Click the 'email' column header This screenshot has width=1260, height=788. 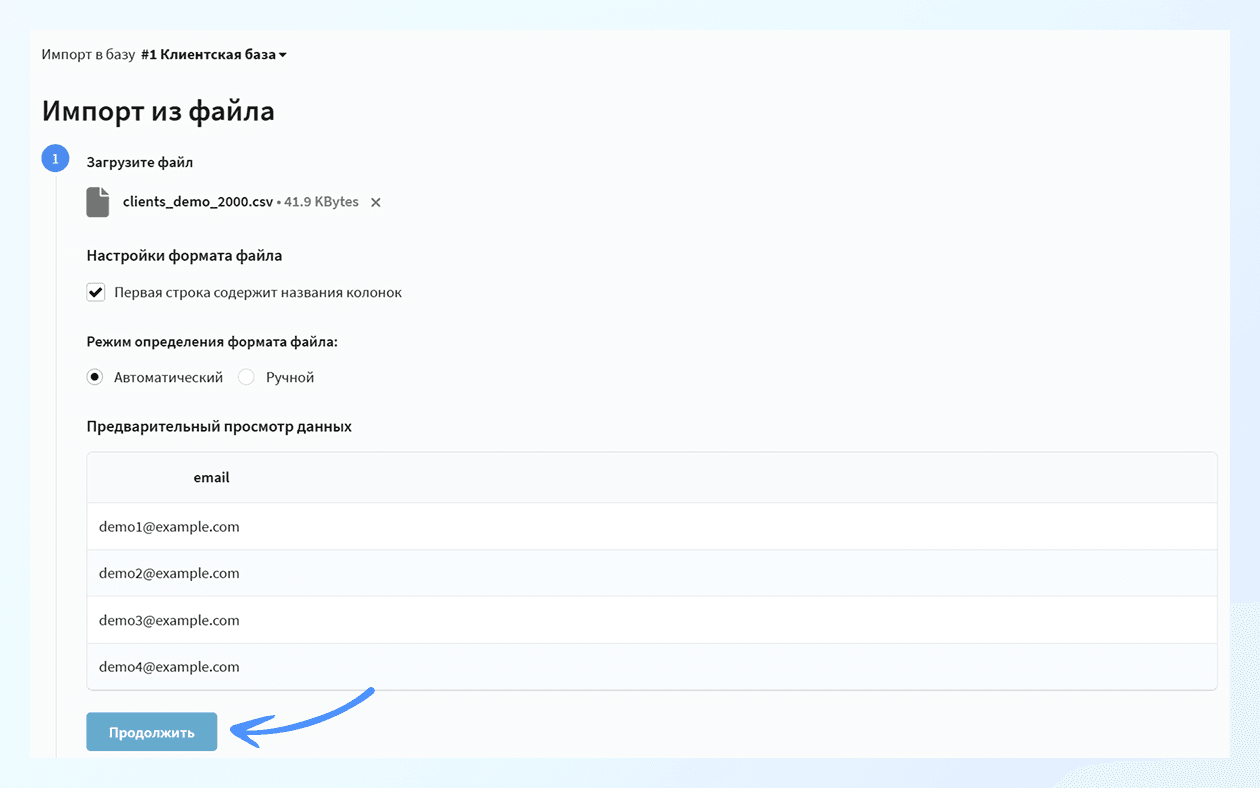coord(211,478)
